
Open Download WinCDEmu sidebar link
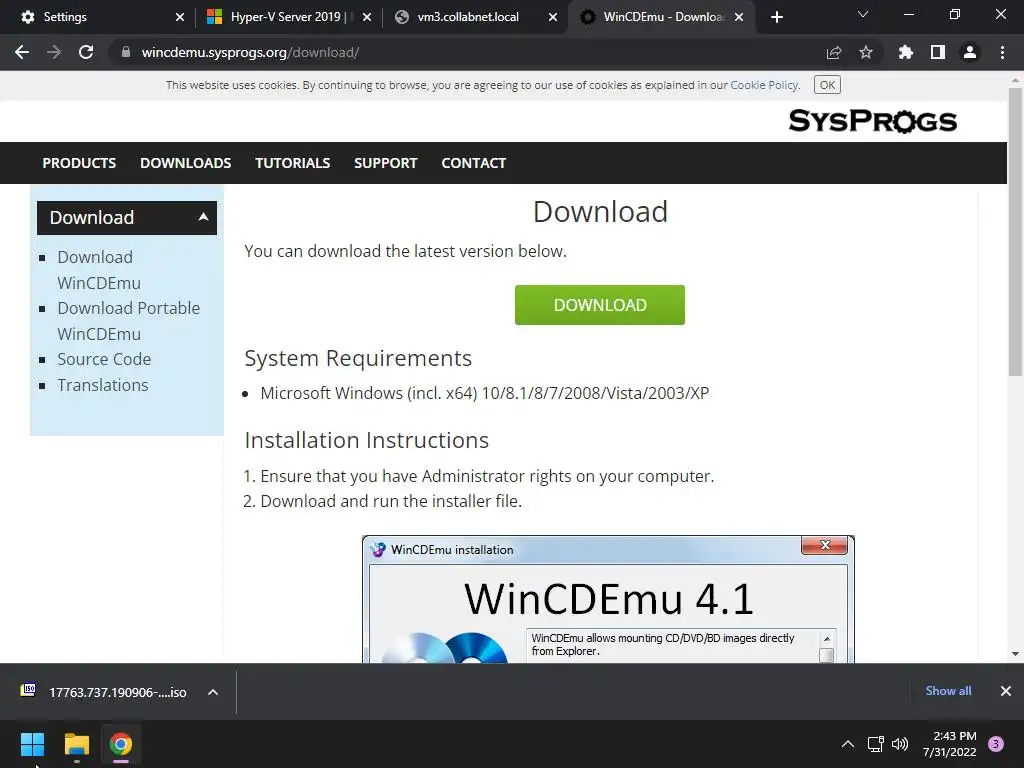(x=99, y=270)
